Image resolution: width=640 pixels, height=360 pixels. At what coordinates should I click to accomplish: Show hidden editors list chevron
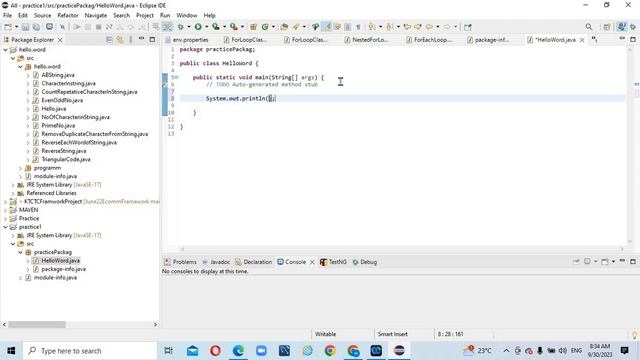coord(595,40)
